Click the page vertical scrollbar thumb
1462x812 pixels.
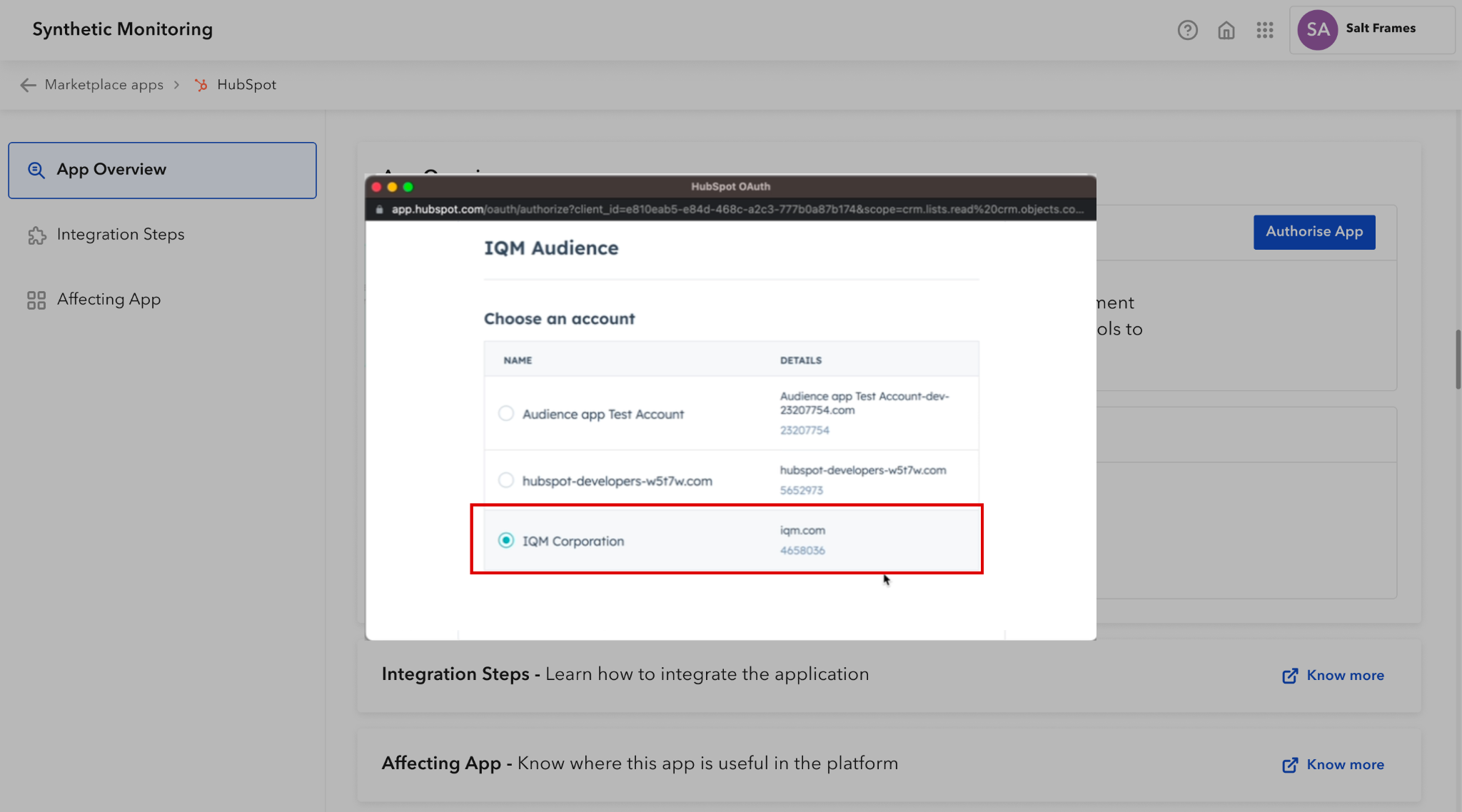coord(1458,359)
